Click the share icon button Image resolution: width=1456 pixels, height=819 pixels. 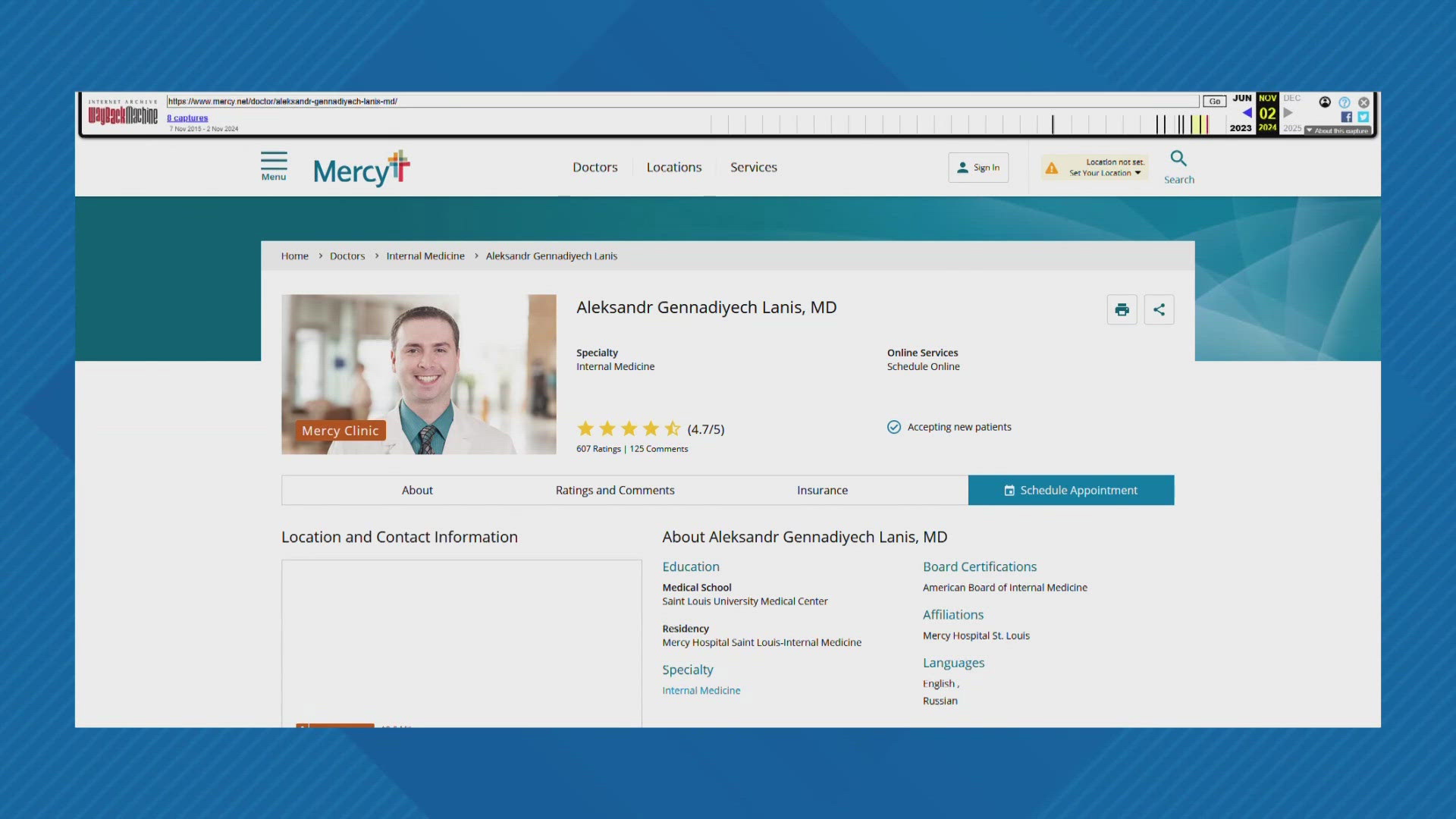click(1159, 309)
